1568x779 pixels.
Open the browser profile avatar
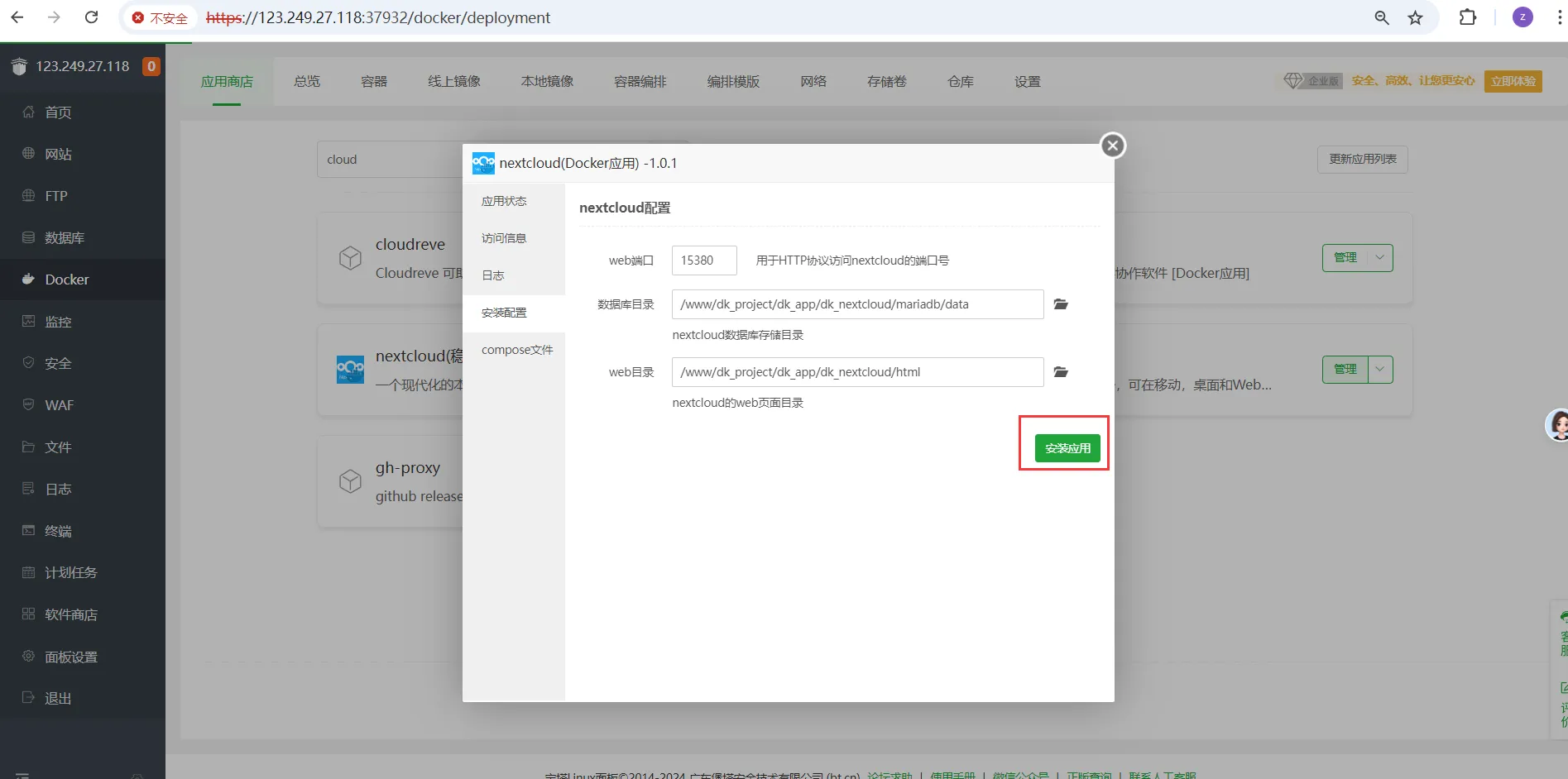point(1522,17)
